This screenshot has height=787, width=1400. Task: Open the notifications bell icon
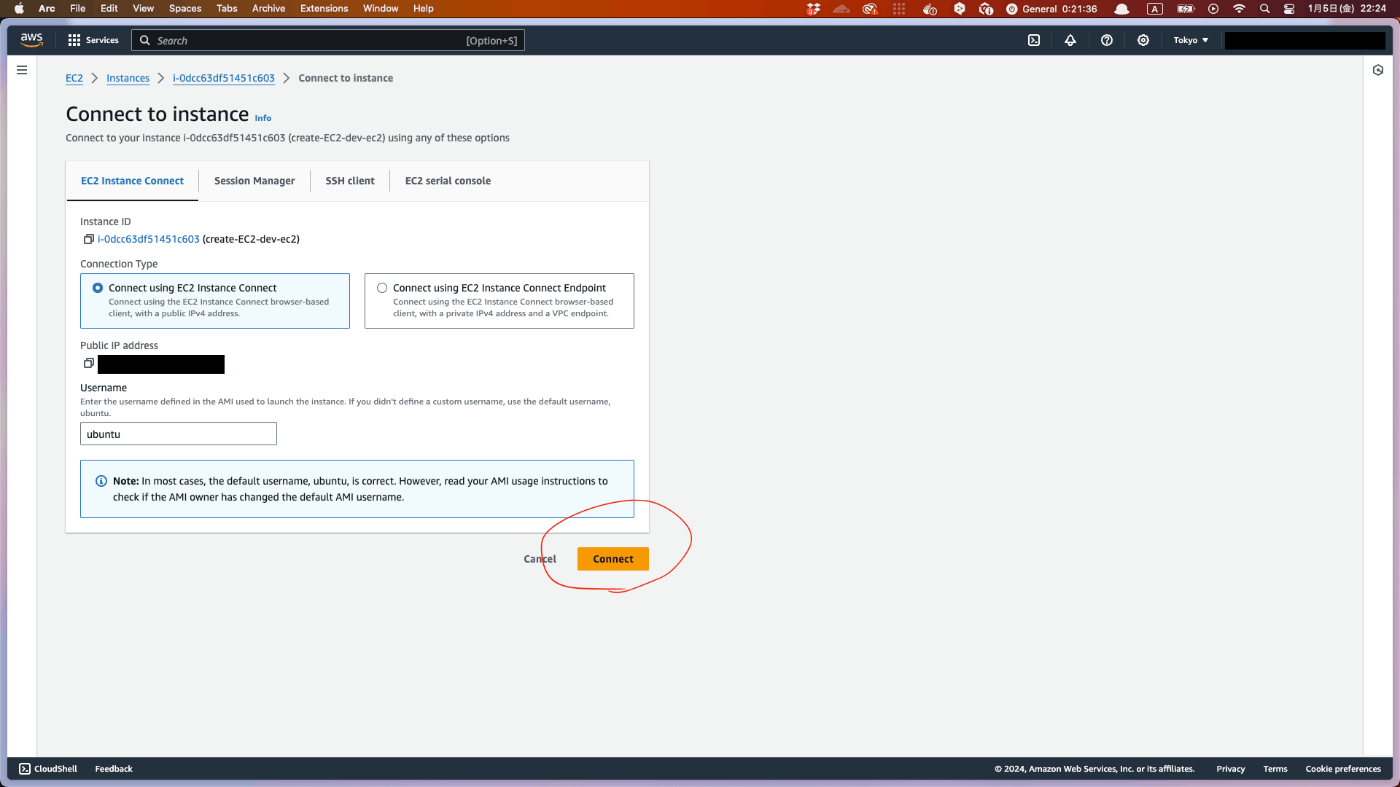(1070, 40)
